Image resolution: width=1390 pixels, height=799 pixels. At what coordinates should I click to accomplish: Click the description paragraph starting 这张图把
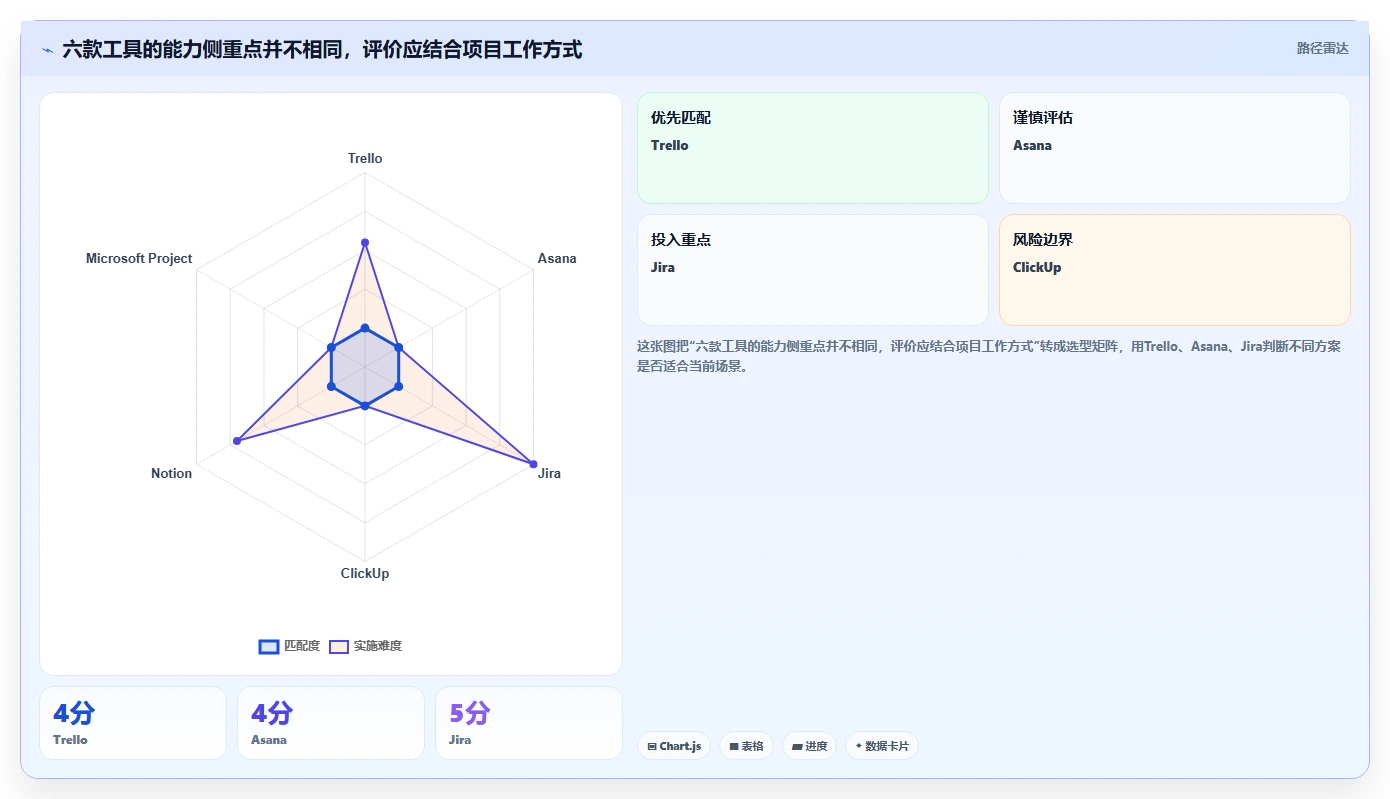coord(989,356)
